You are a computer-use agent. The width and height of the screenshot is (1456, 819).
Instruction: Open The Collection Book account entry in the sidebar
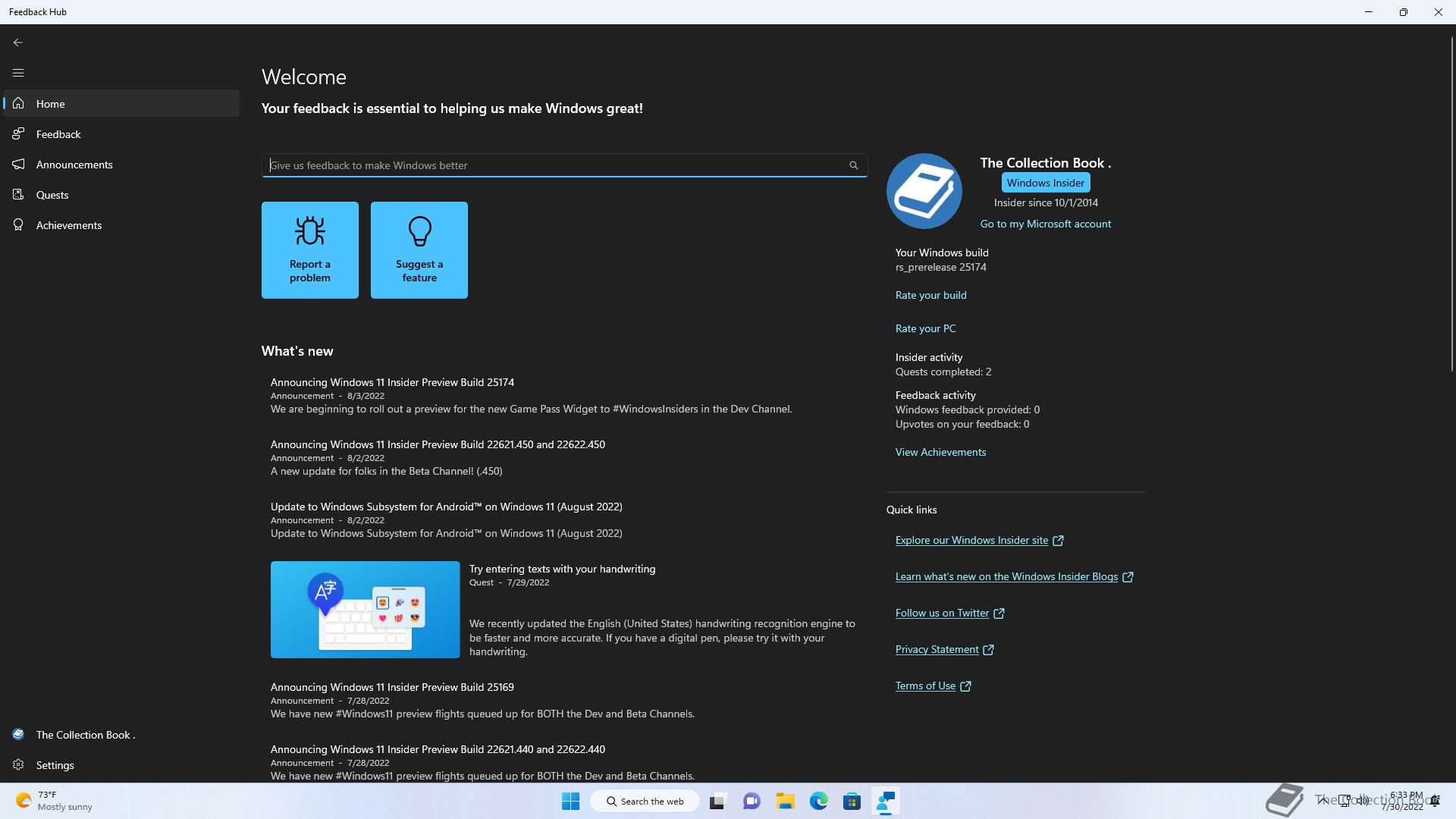coord(121,735)
